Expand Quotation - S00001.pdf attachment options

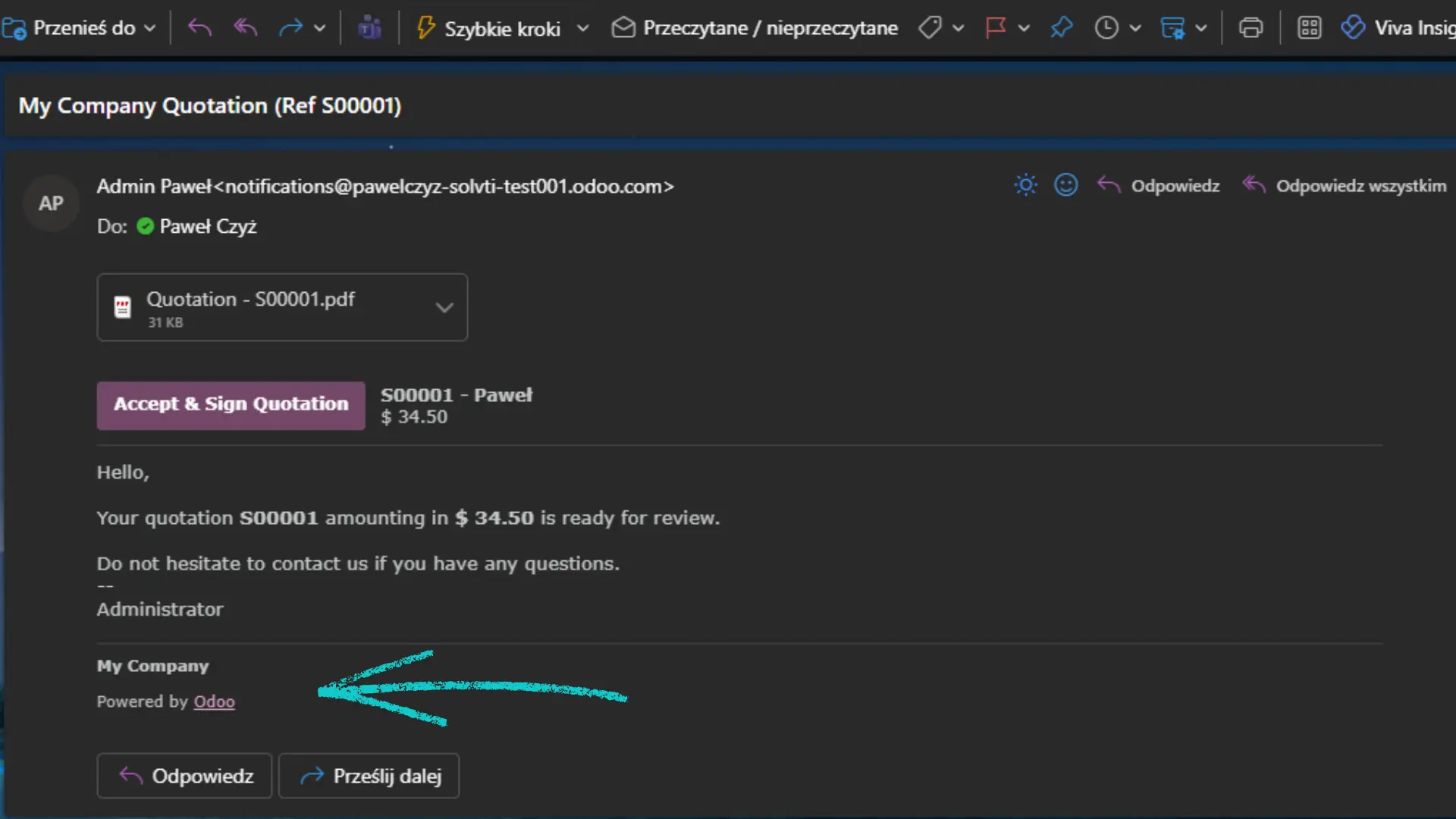pyautogui.click(x=444, y=307)
